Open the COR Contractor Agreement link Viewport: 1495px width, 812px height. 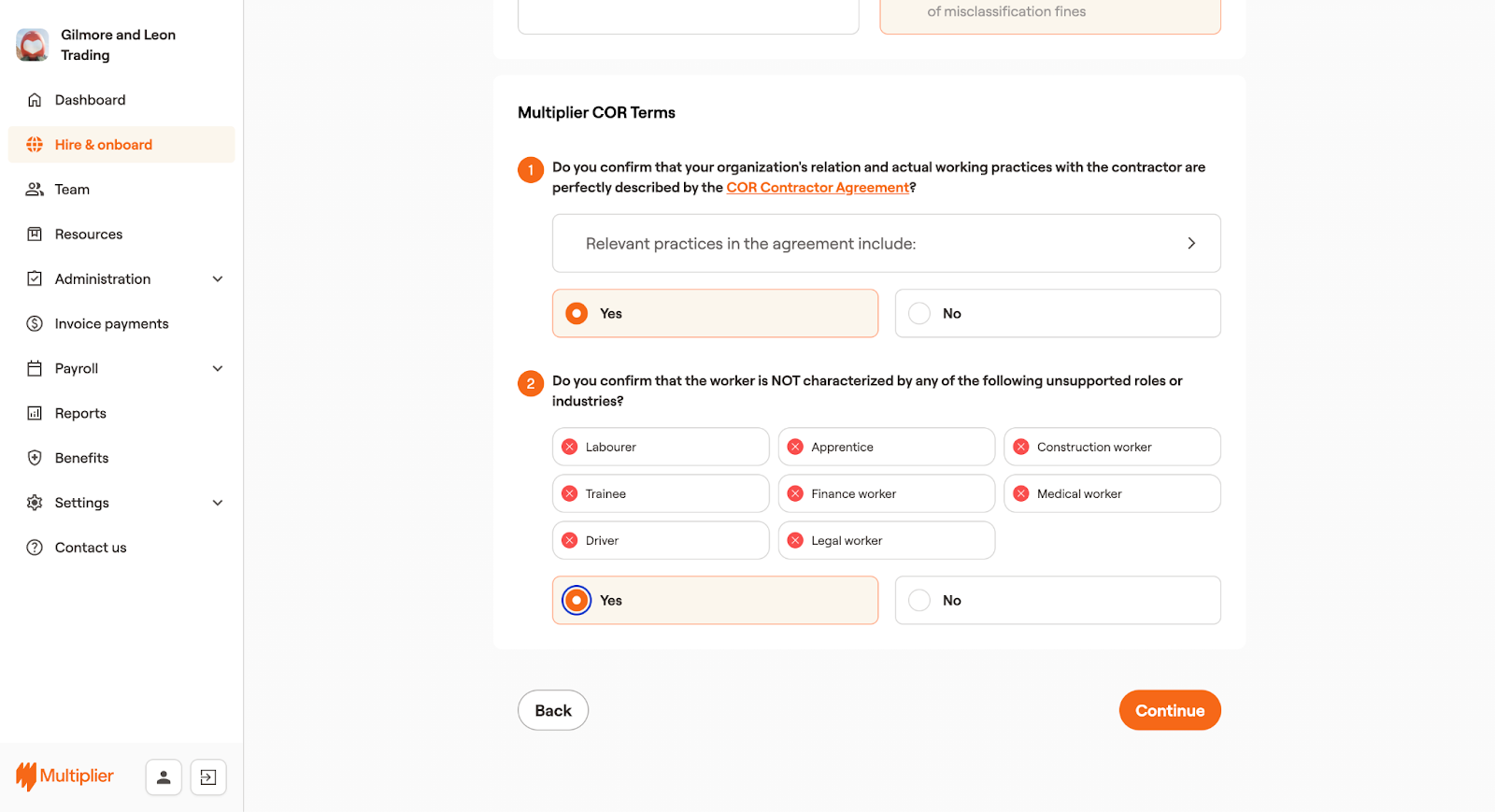[818, 188]
